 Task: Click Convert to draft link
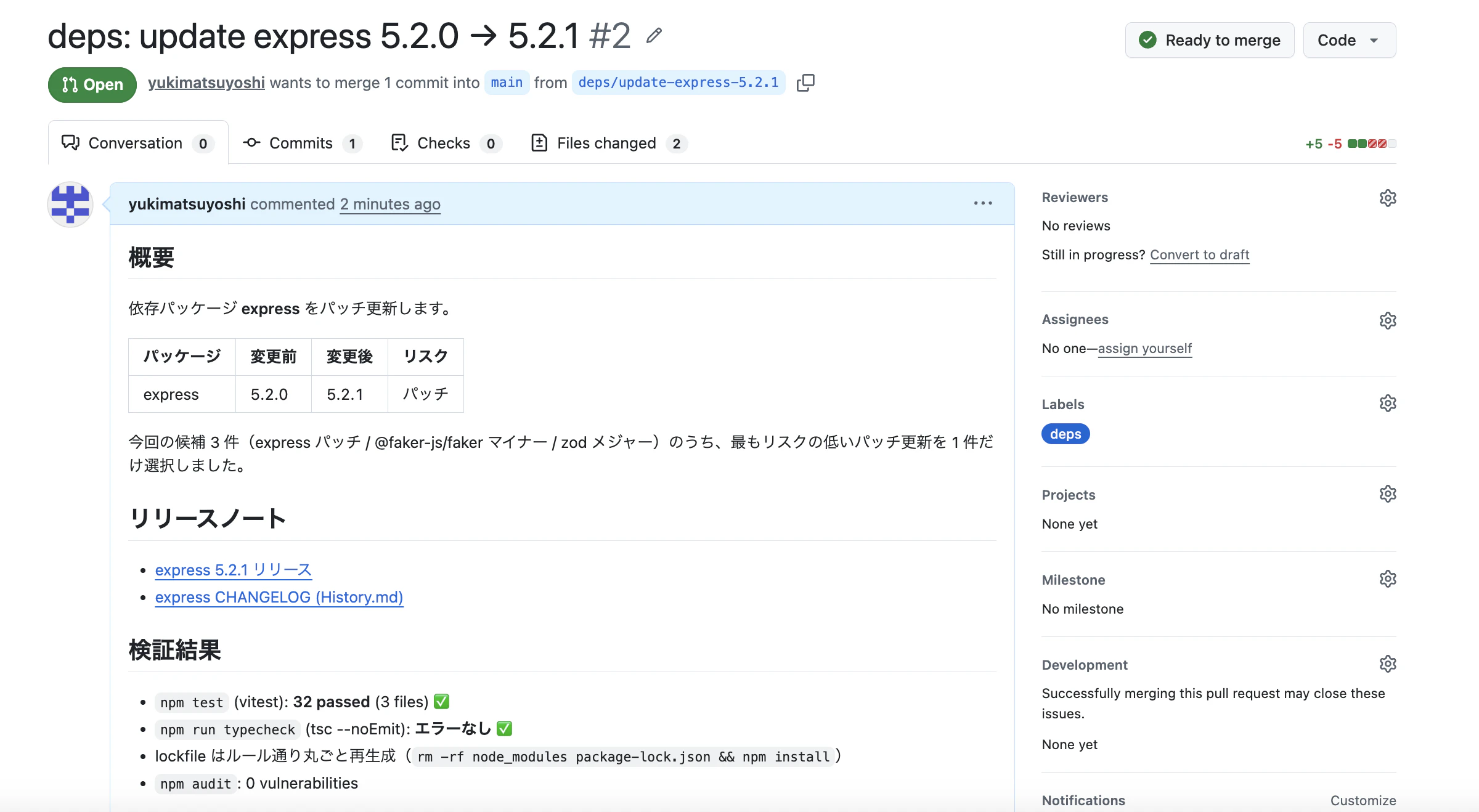[x=1199, y=254]
